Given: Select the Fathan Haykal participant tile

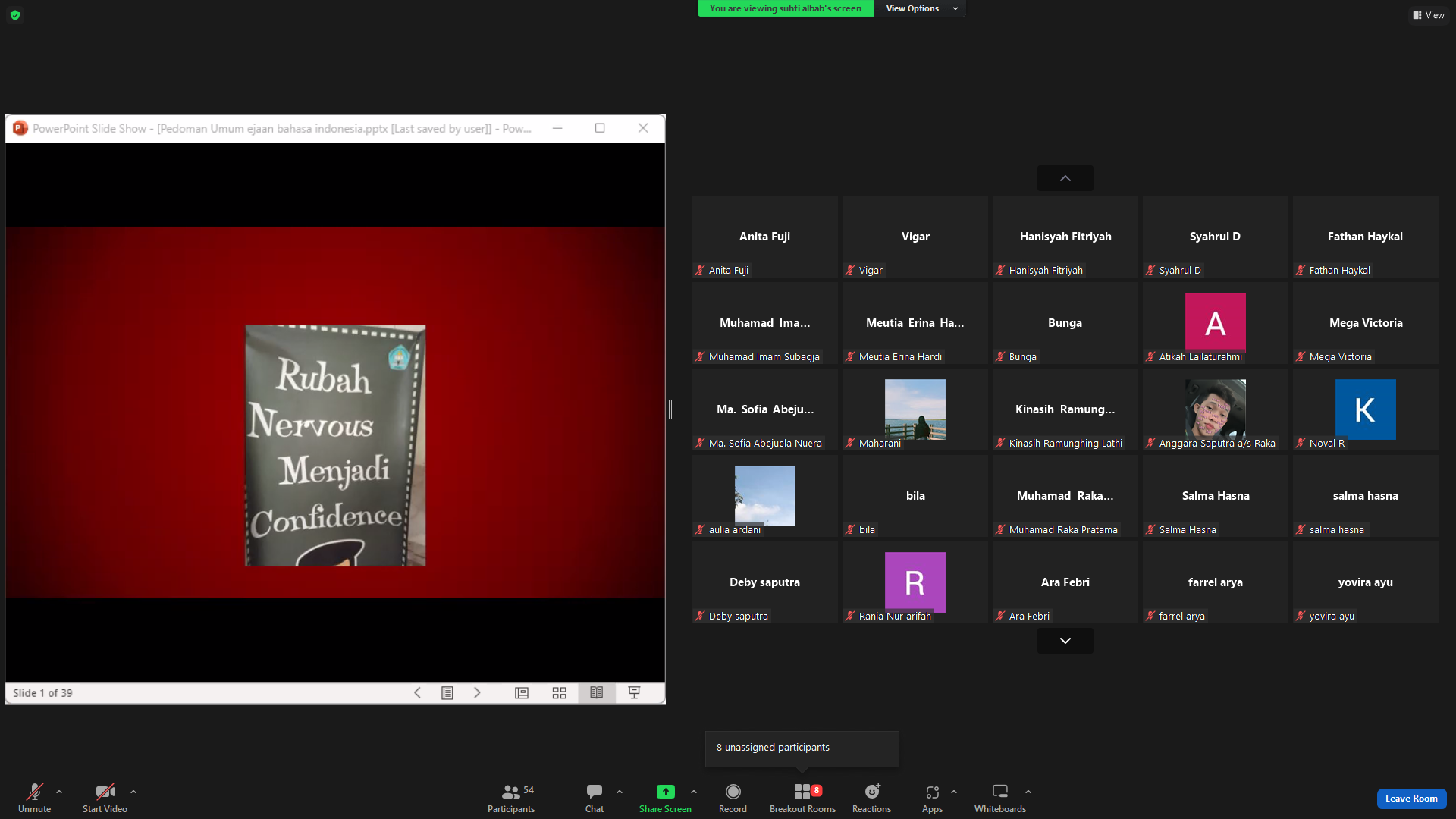Looking at the screenshot, I should click(x=1366, y=237).
